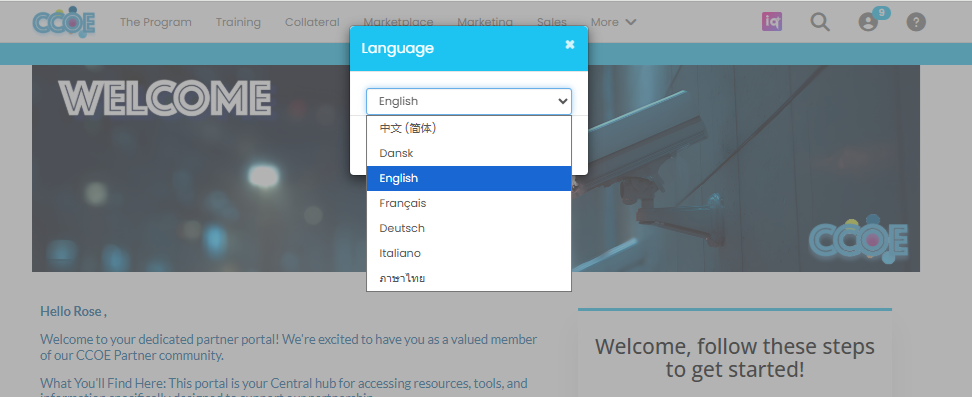
Task: Select Dansk from the language list
Action: pyautogui.click(x=469, y=153)
